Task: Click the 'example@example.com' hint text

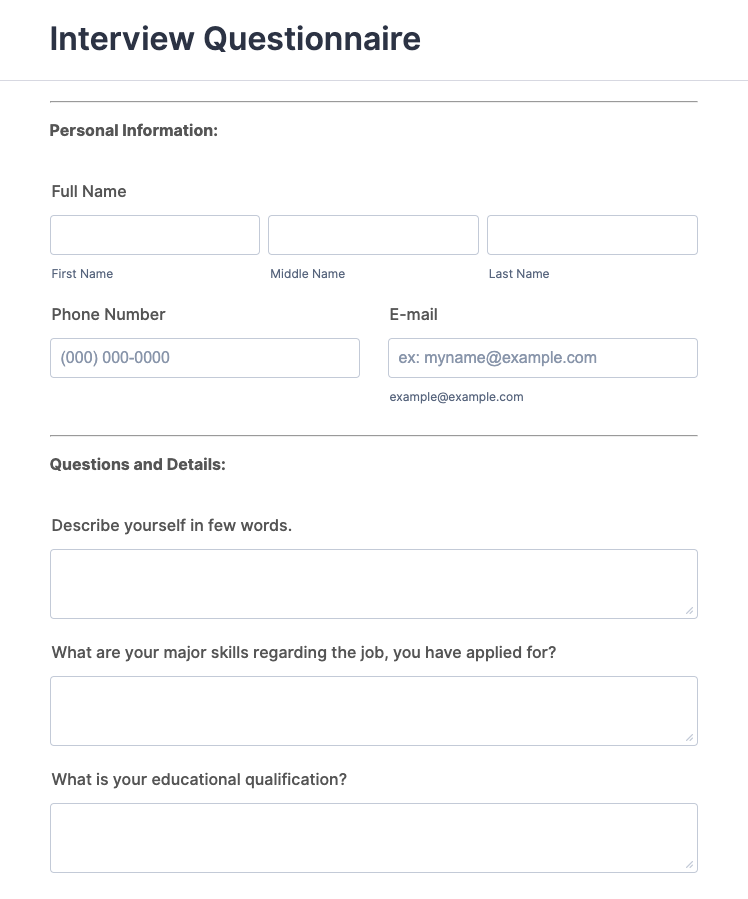Action: pyautogui.click(x=456, y=397)
